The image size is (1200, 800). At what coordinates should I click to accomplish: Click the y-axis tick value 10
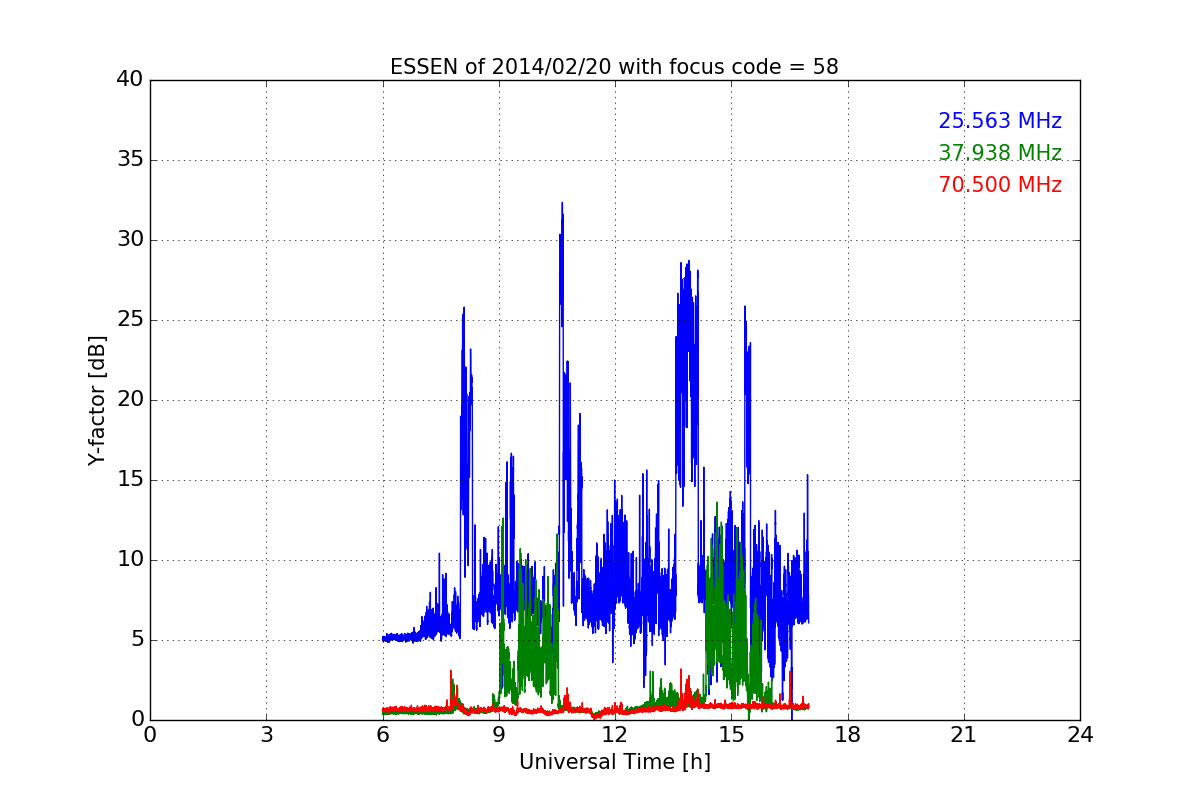130,560
